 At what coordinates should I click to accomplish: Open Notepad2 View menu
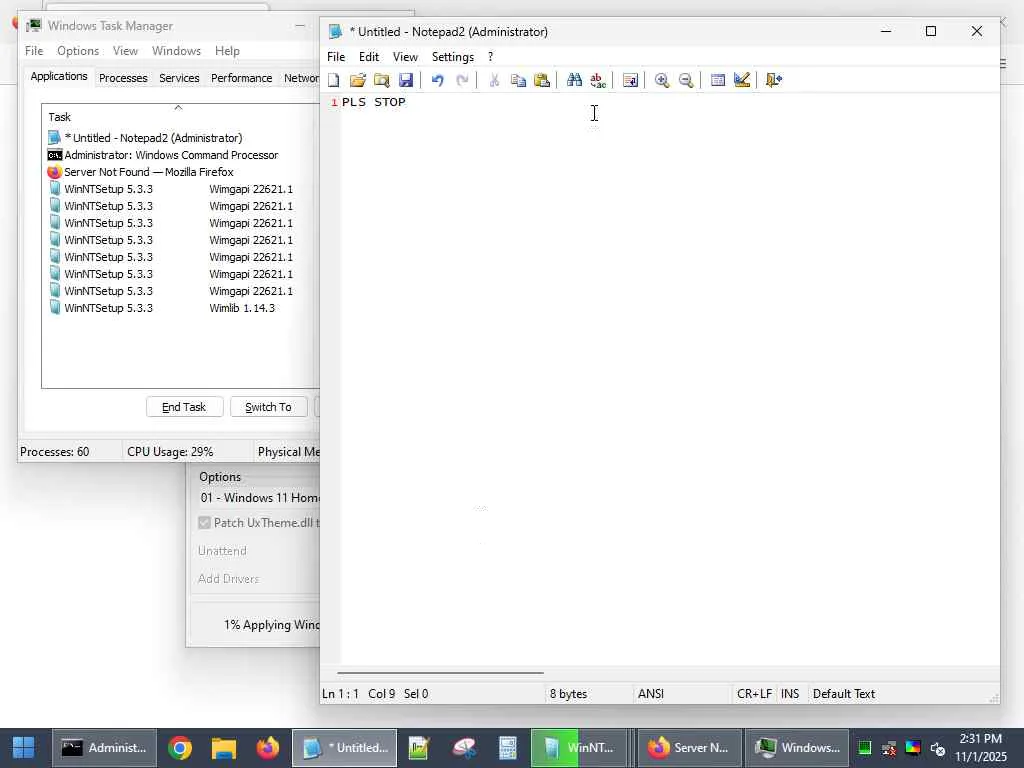[x=405, y=57]
